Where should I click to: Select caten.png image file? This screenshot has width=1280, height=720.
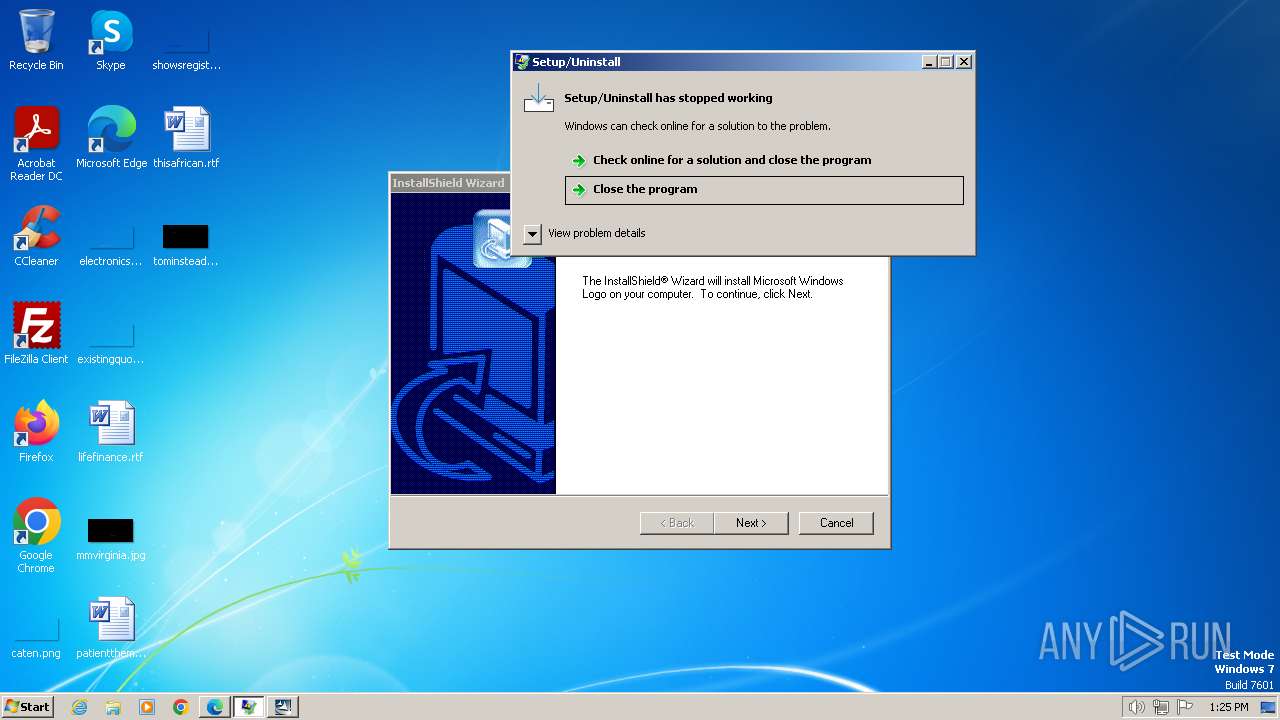click(36, 636)
